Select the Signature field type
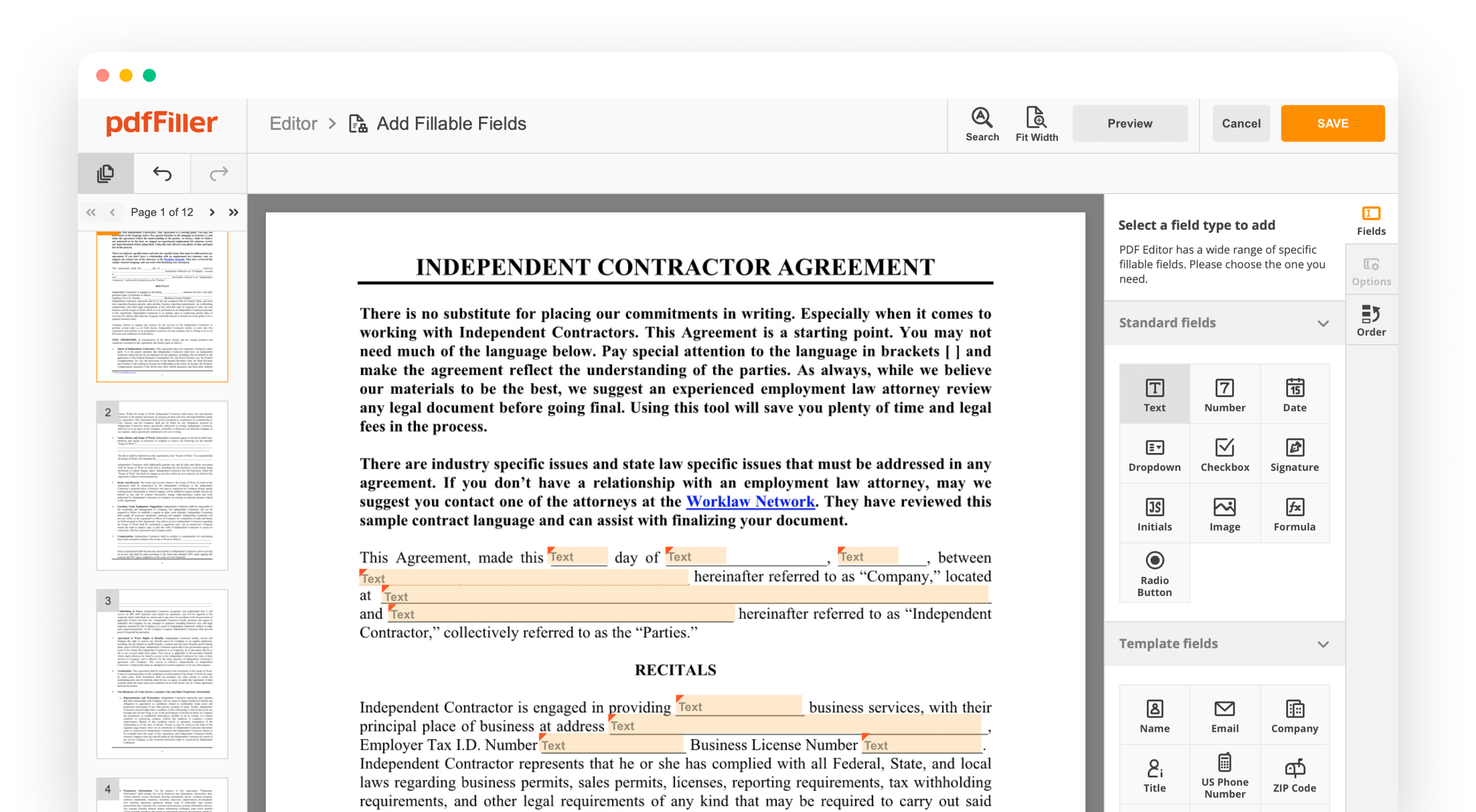This screenshot has width=1476, height=812. [1295, 454]
